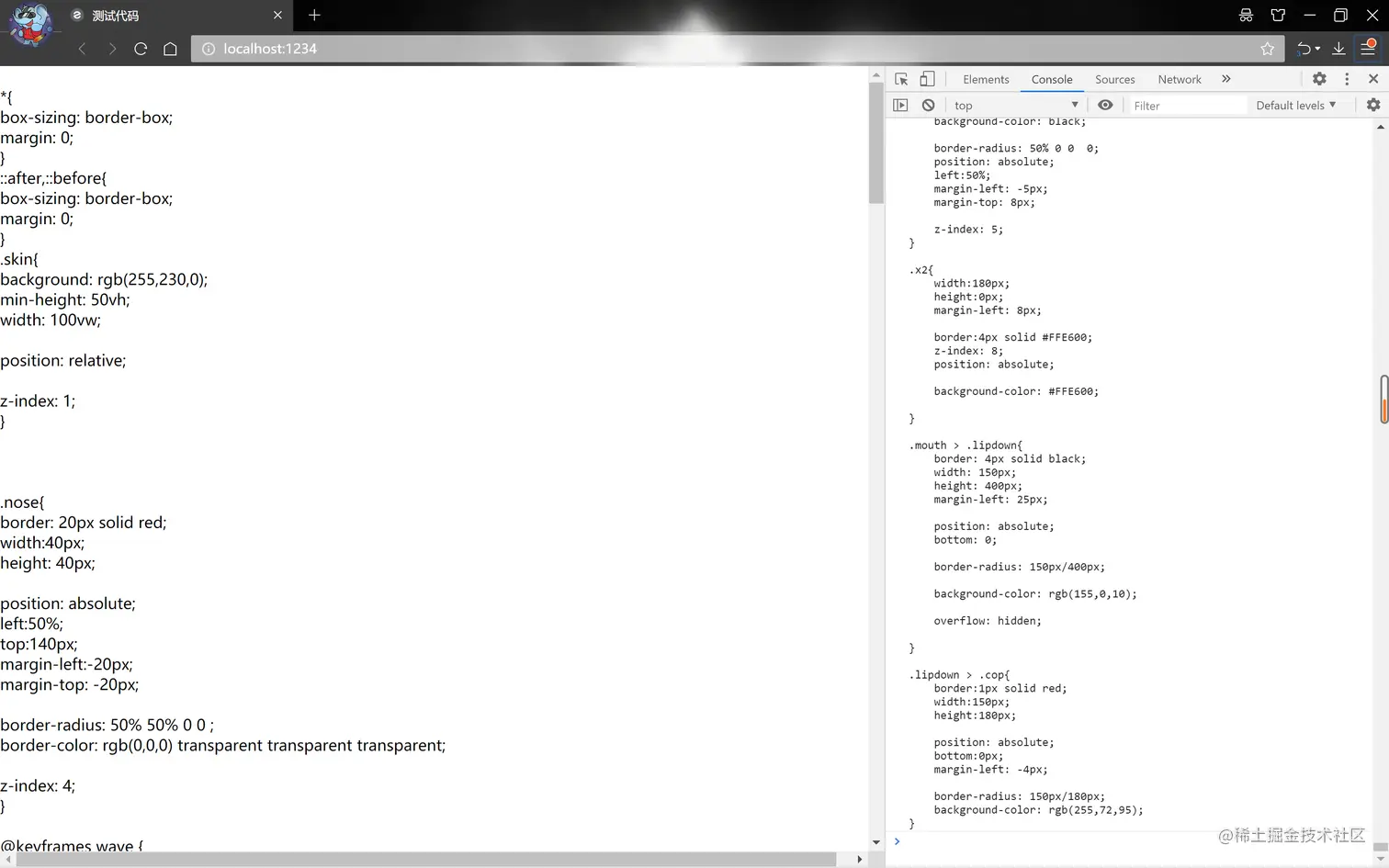Click the page's horizontal scrollbar thumb
The image size is (1389, 868).
pos(426,859)
